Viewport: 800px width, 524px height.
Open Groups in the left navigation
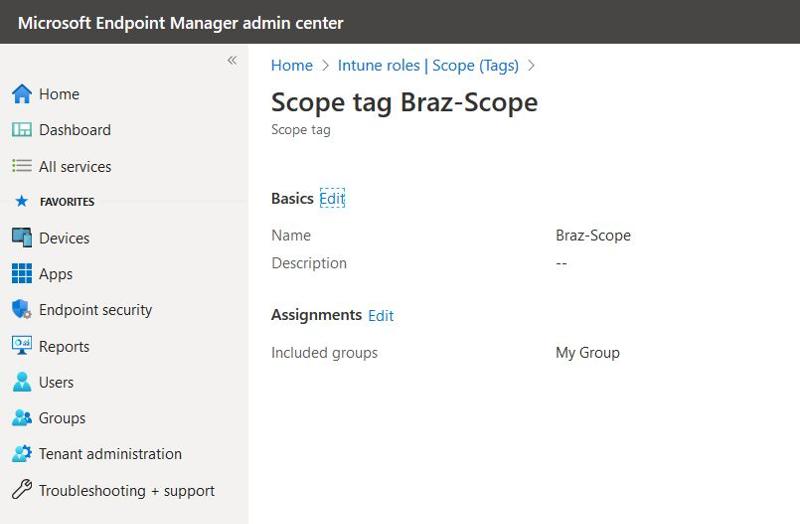[62, 418]
